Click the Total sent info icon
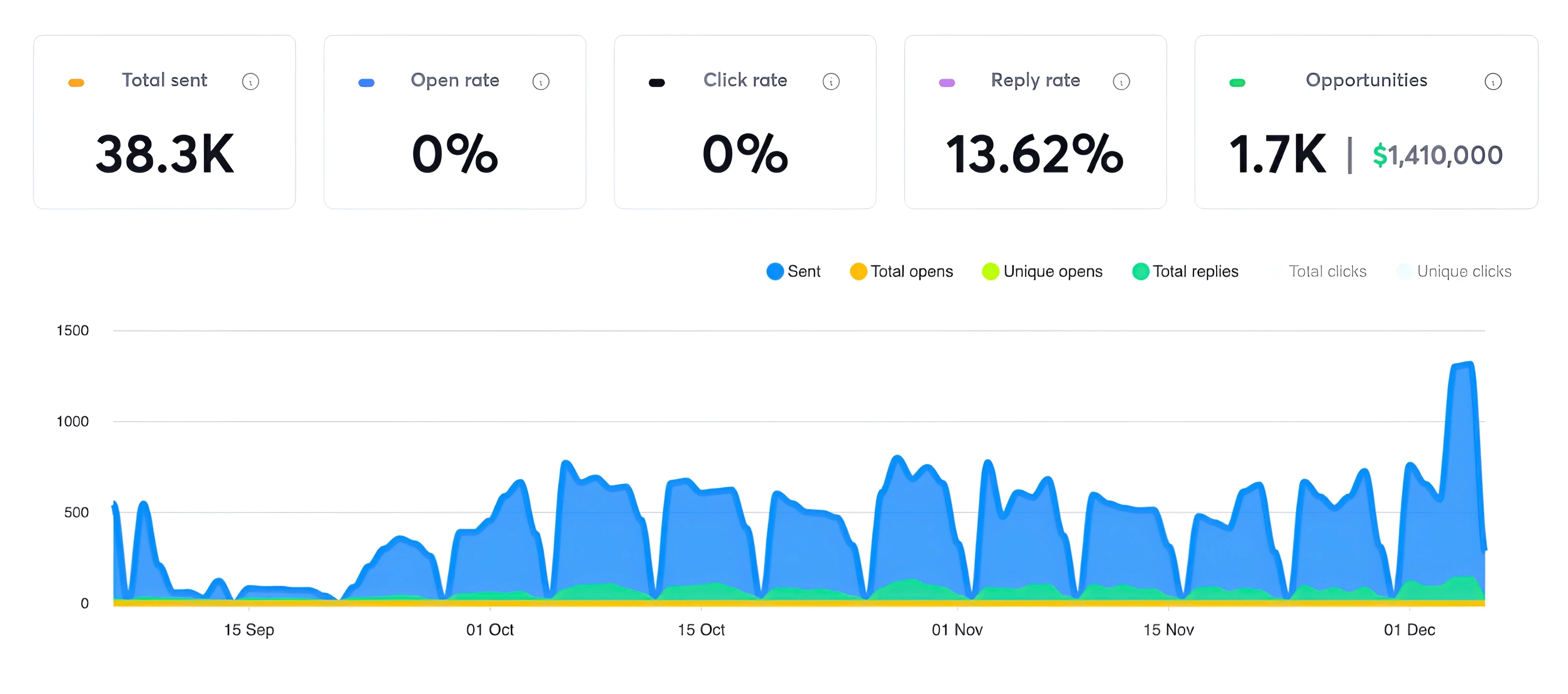The image size is (1568, 694). pyautogui.click(x=250, y=82)
